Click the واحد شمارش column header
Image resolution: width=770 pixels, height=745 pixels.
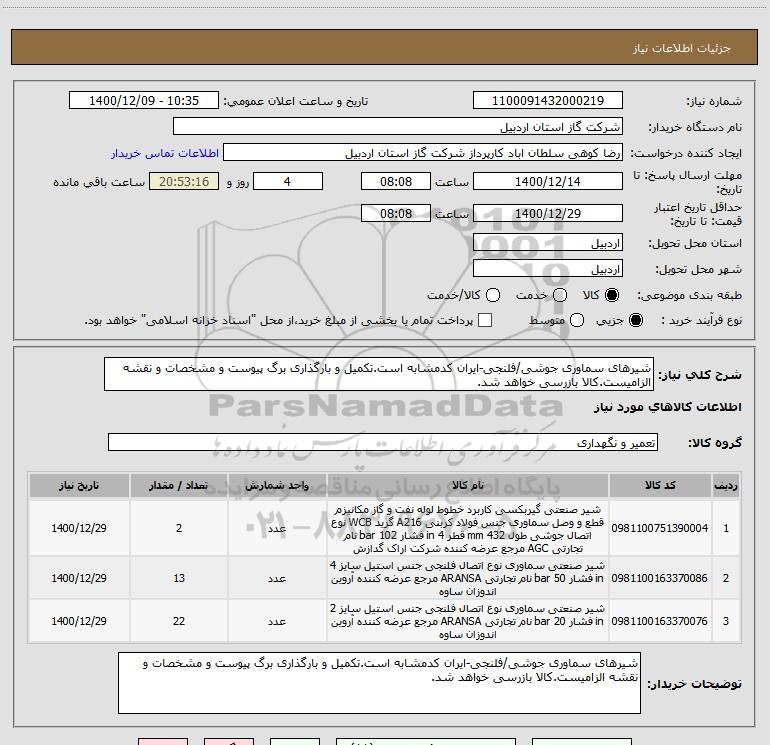click(277, 486)
